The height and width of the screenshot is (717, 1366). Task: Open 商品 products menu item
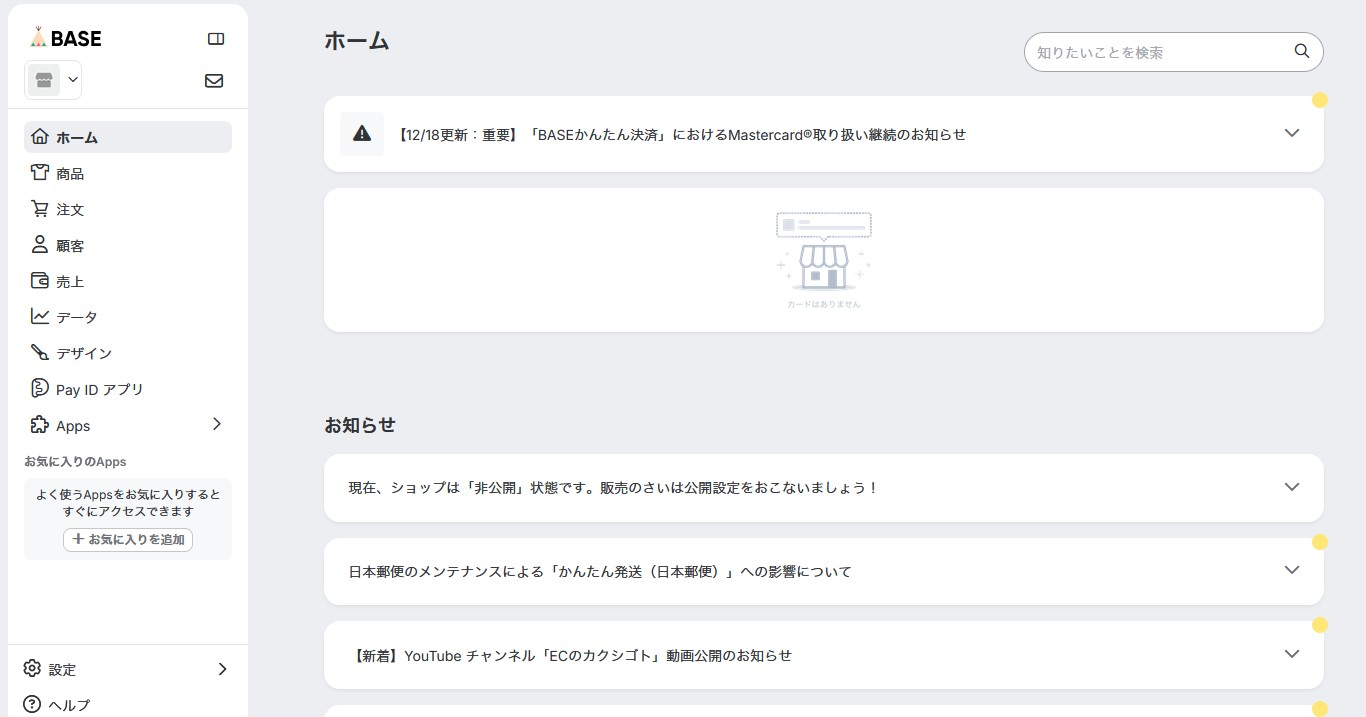(70, 173)
